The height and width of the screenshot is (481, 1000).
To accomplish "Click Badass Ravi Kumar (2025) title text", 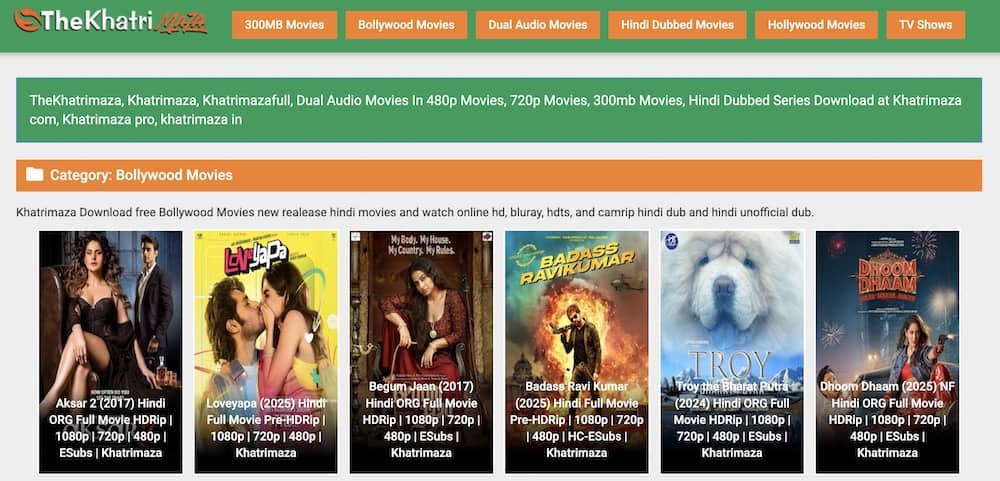I will [577, 420].
